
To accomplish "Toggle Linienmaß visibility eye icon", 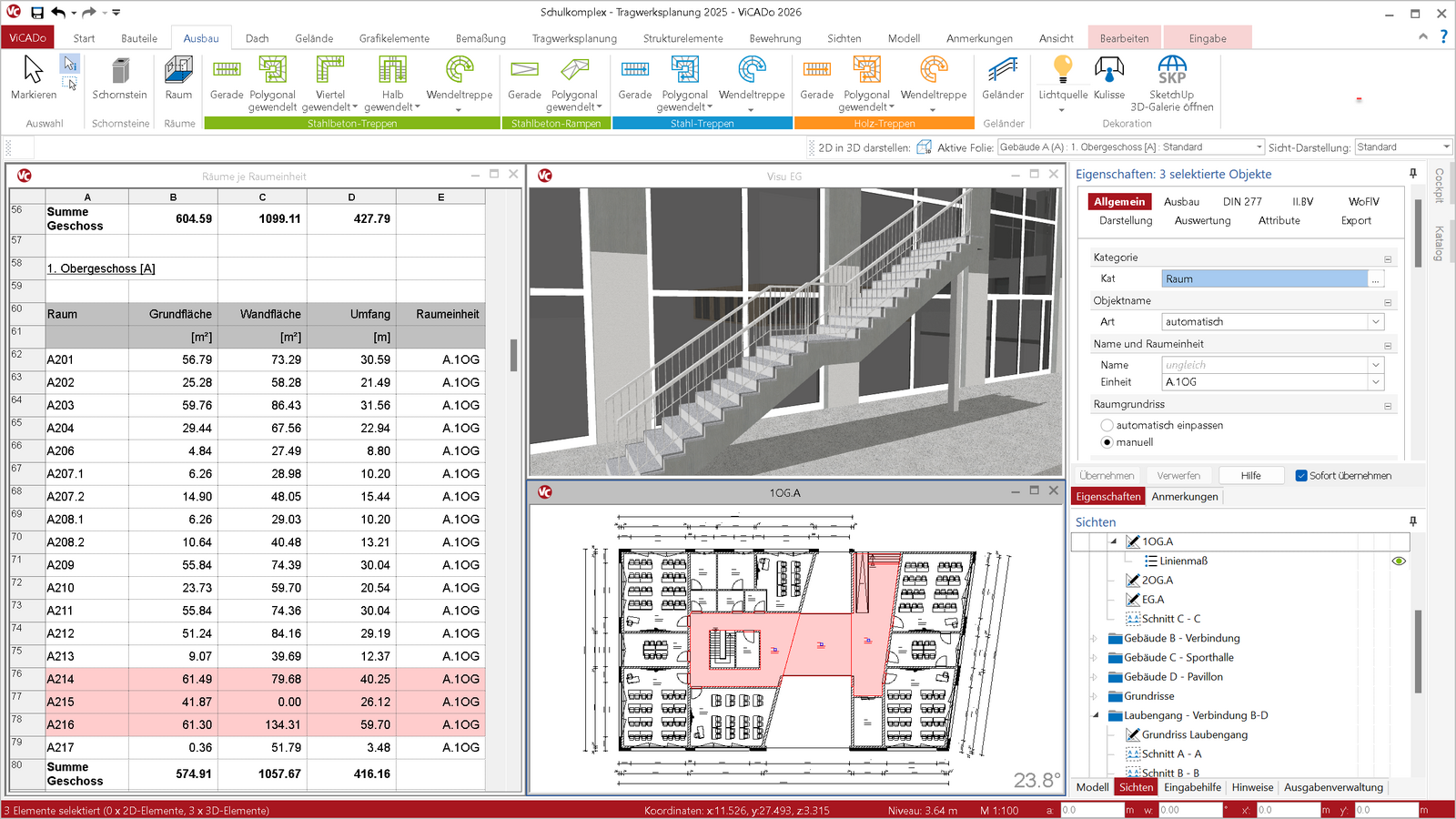I will 1399,561.
